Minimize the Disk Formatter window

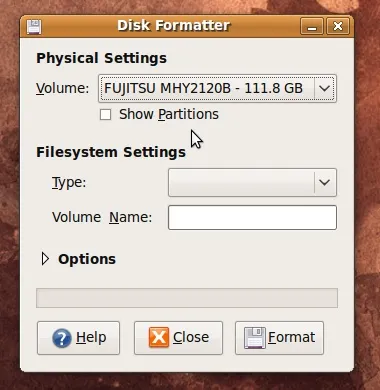(312, 26)
